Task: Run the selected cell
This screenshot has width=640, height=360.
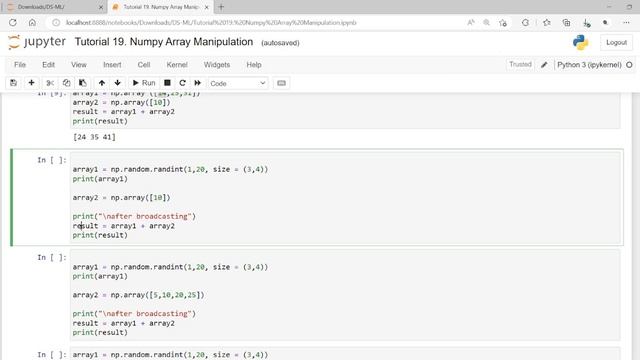Action: [x=144, y=83]
